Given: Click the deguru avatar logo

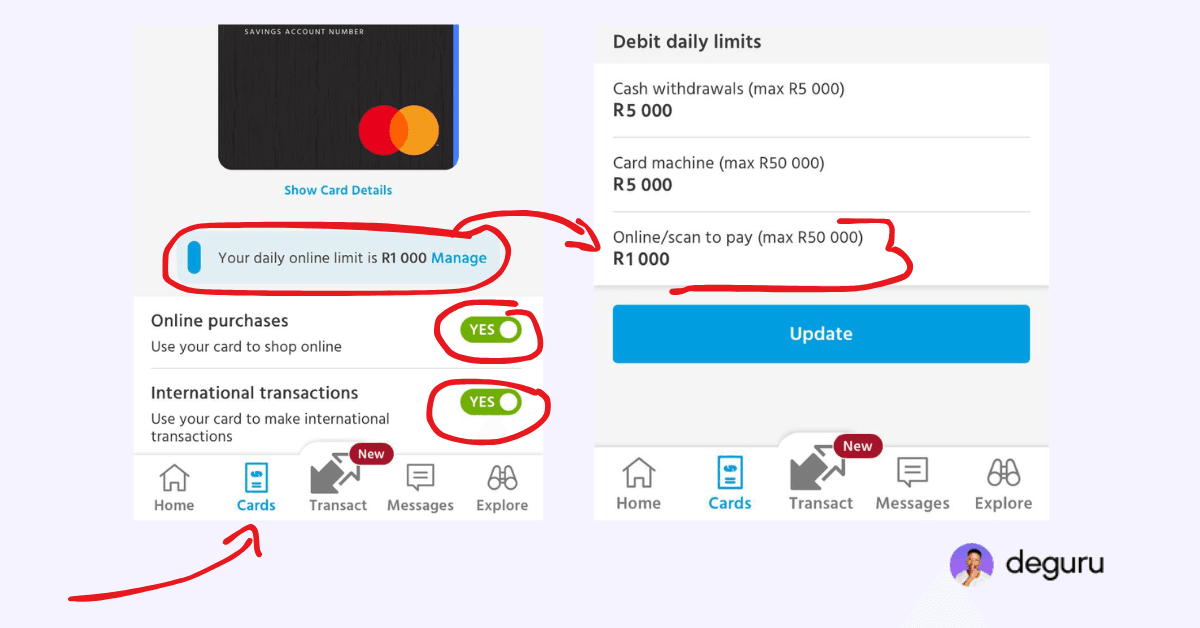Looking at the screenshot, I should [x=971, y=564].
